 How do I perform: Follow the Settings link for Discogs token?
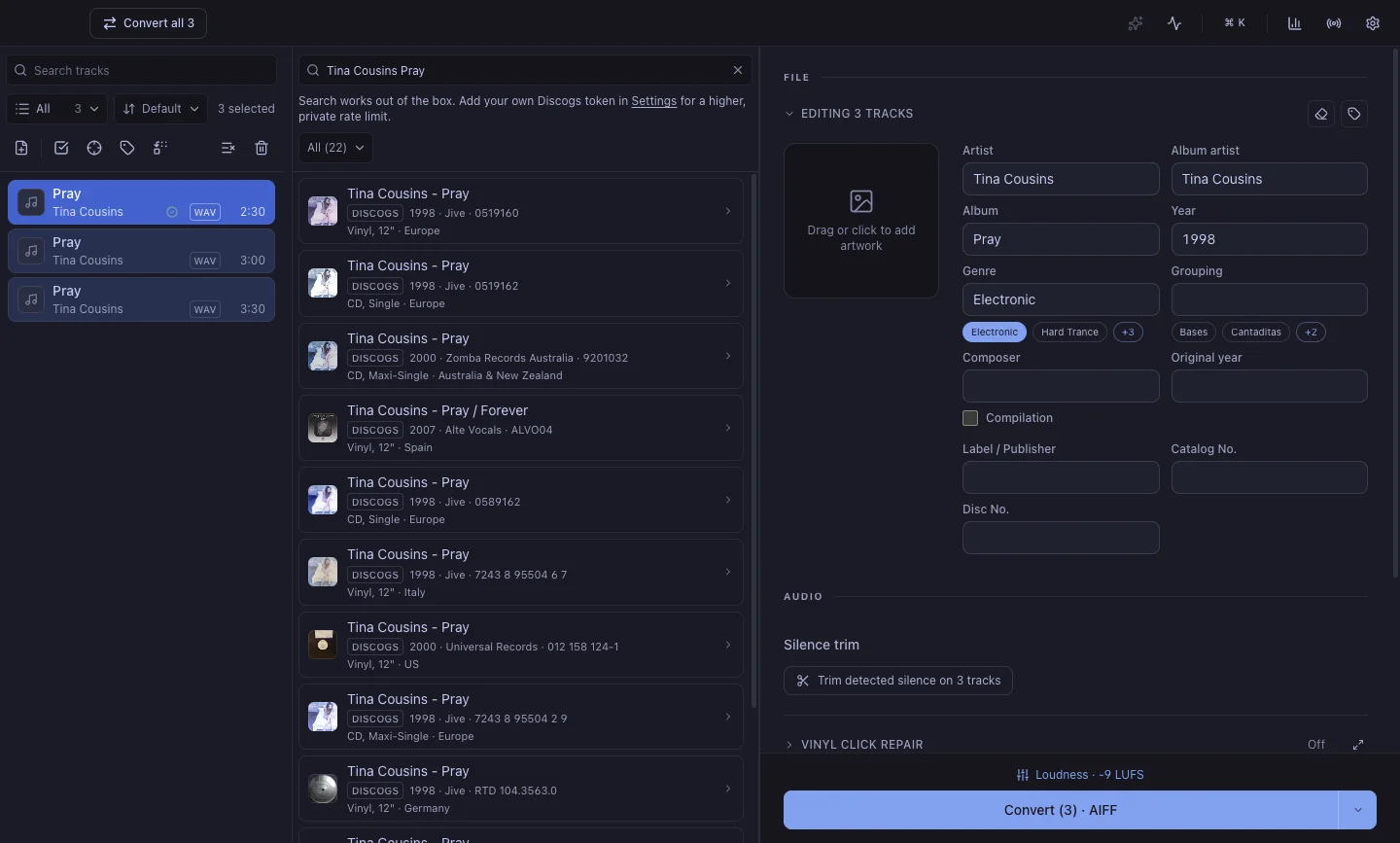(x=653, y=101)
